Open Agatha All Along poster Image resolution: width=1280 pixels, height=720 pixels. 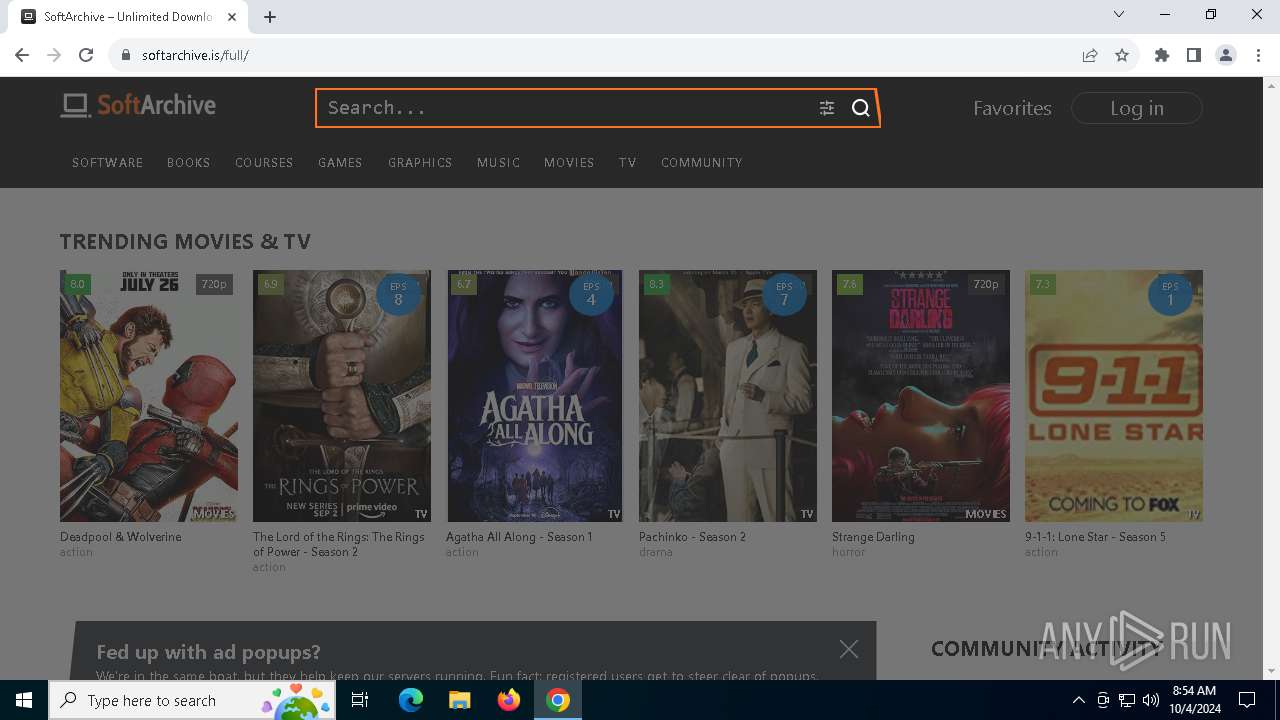tap(535, 396)
